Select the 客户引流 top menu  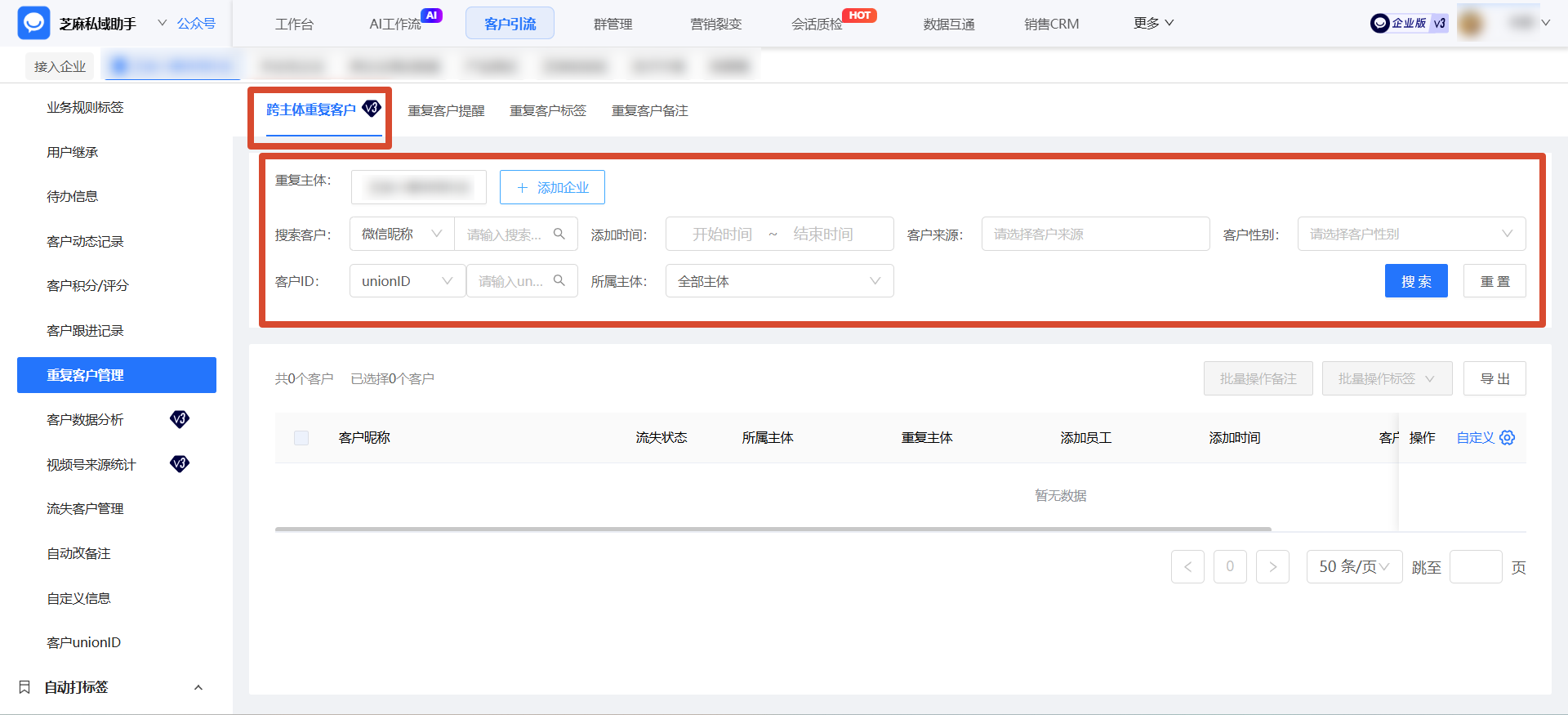tap(510, 24)
